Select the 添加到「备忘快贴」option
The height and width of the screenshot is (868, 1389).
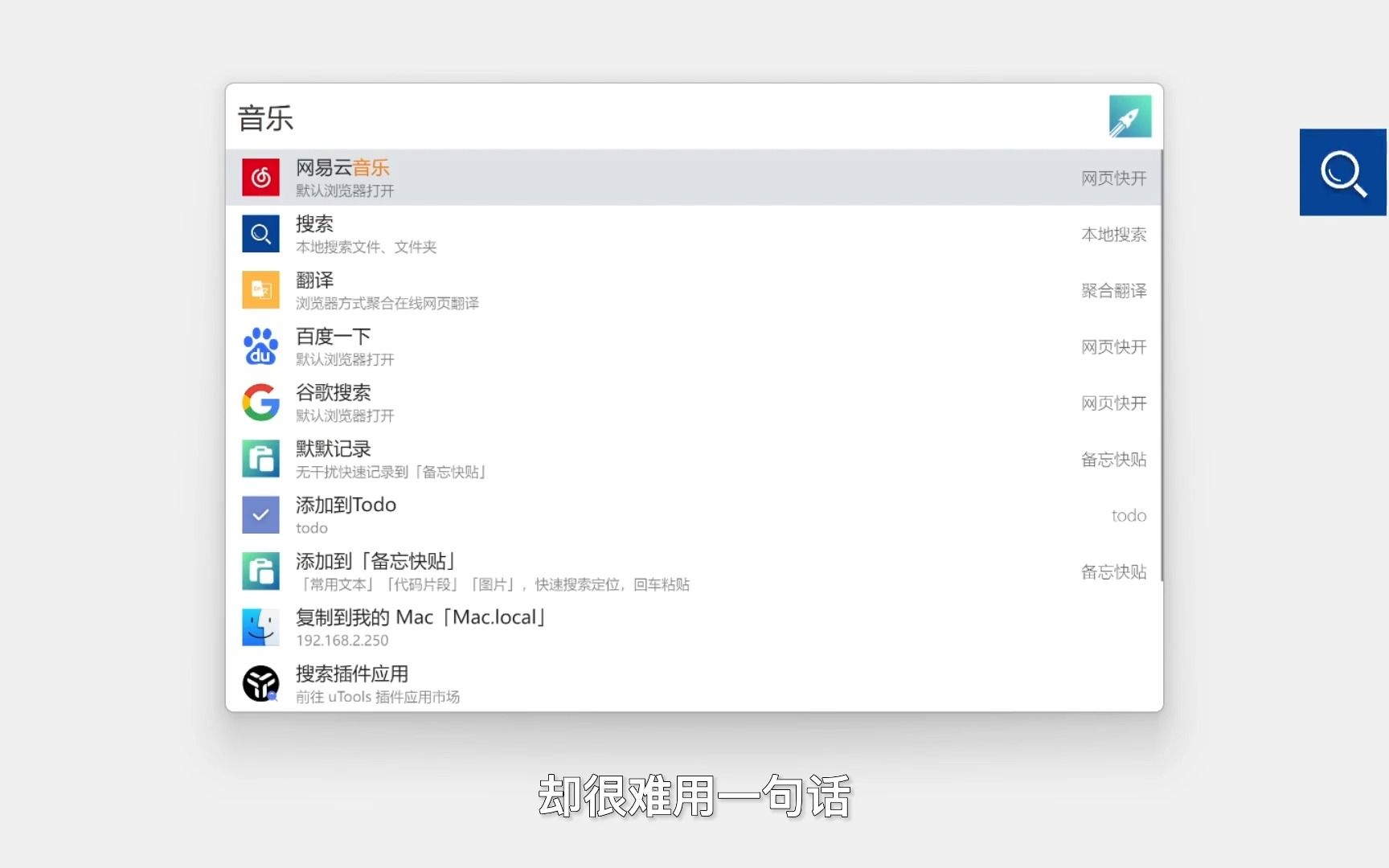coord(563,571)
